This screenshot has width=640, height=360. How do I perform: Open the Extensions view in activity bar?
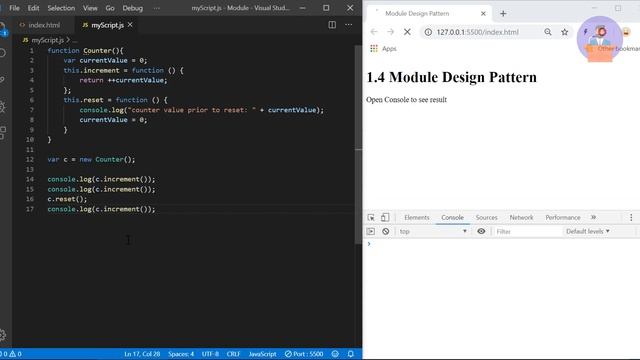(x=2, y=133)
